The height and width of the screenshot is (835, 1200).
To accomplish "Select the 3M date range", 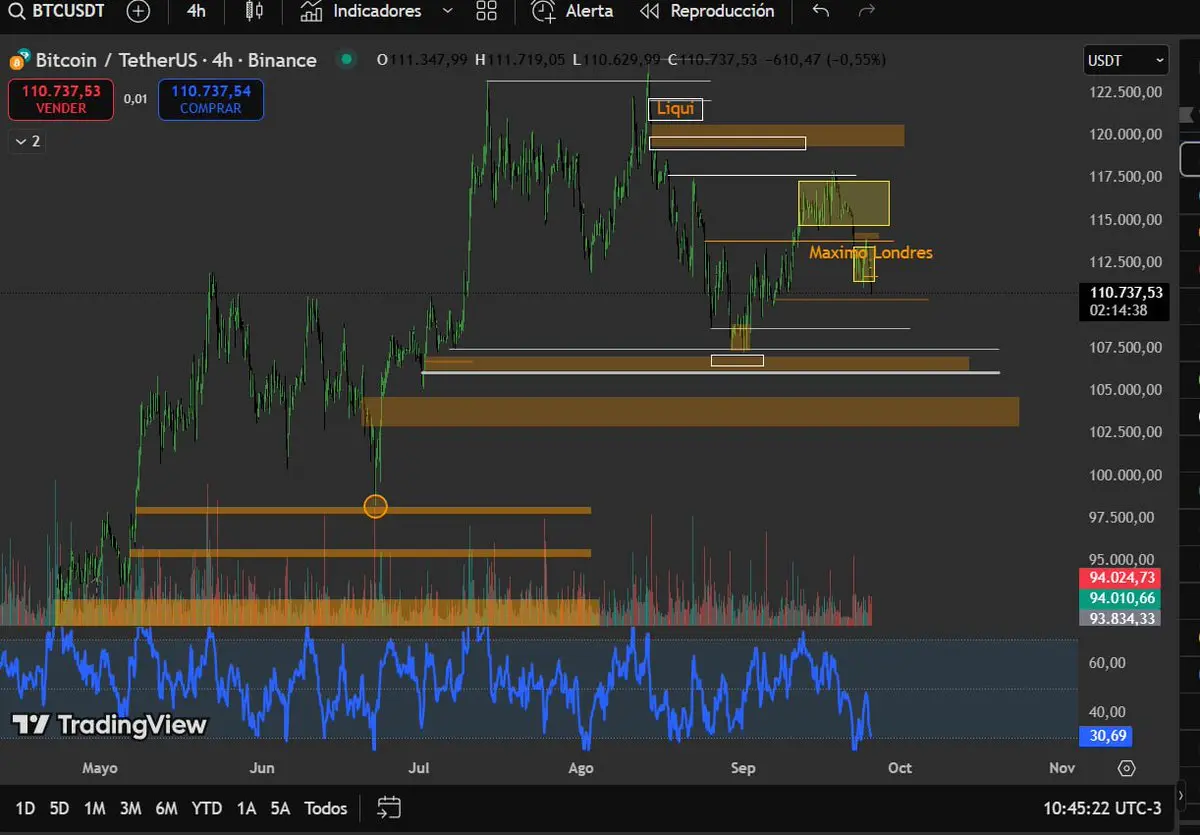I will coord(130,808).
